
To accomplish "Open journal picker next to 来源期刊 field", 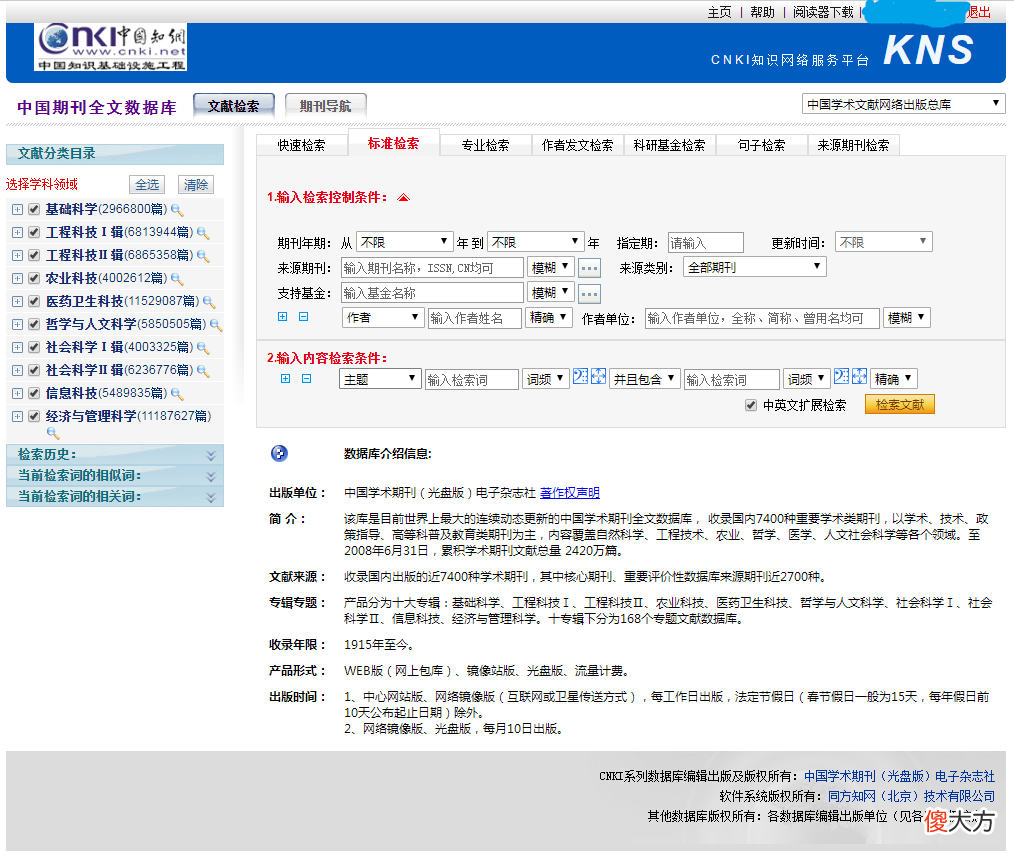I will coord(589,268).
